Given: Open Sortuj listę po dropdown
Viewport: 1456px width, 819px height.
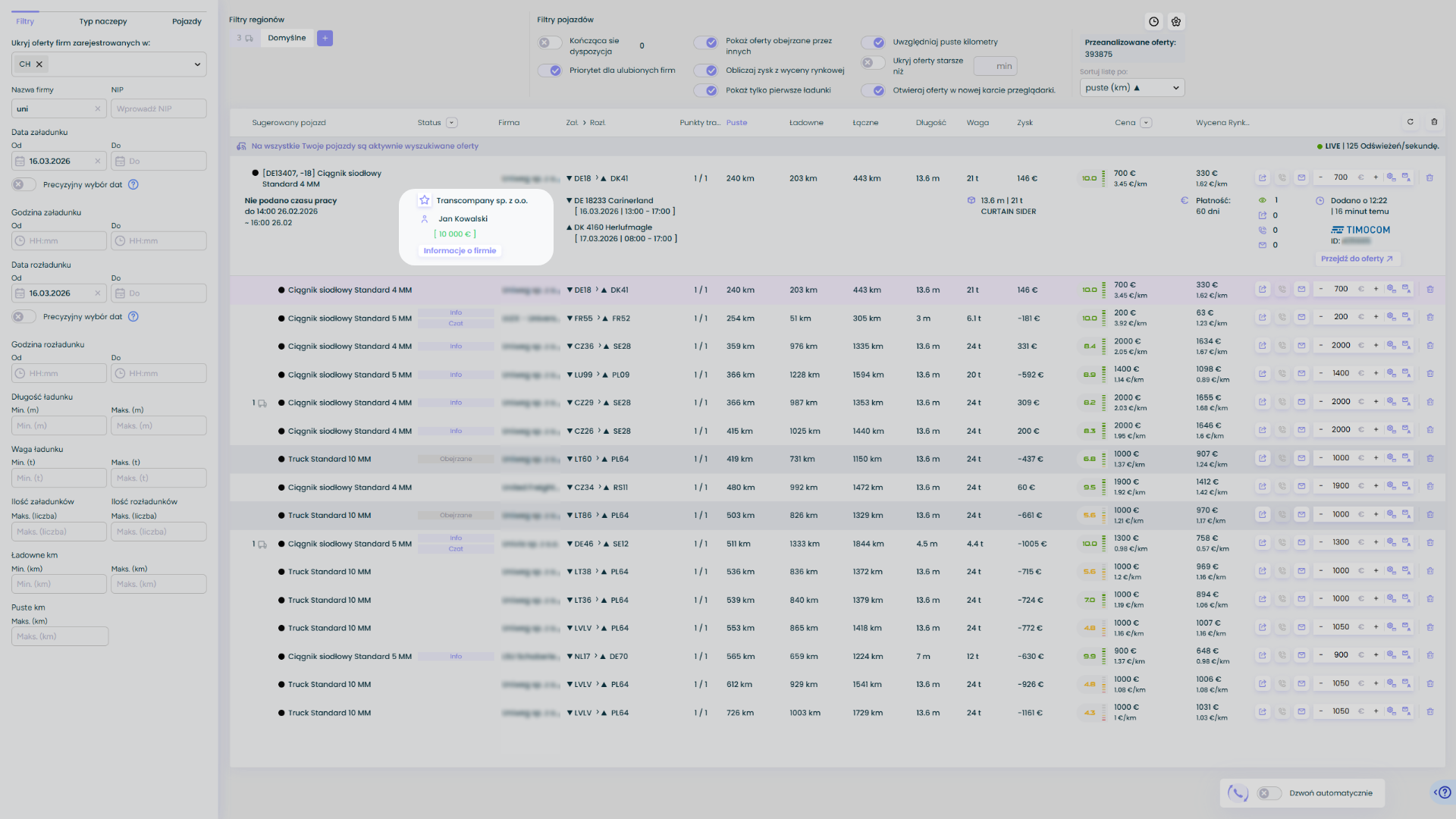Looking at the screenshot, I should click(x=1131, y=88).
